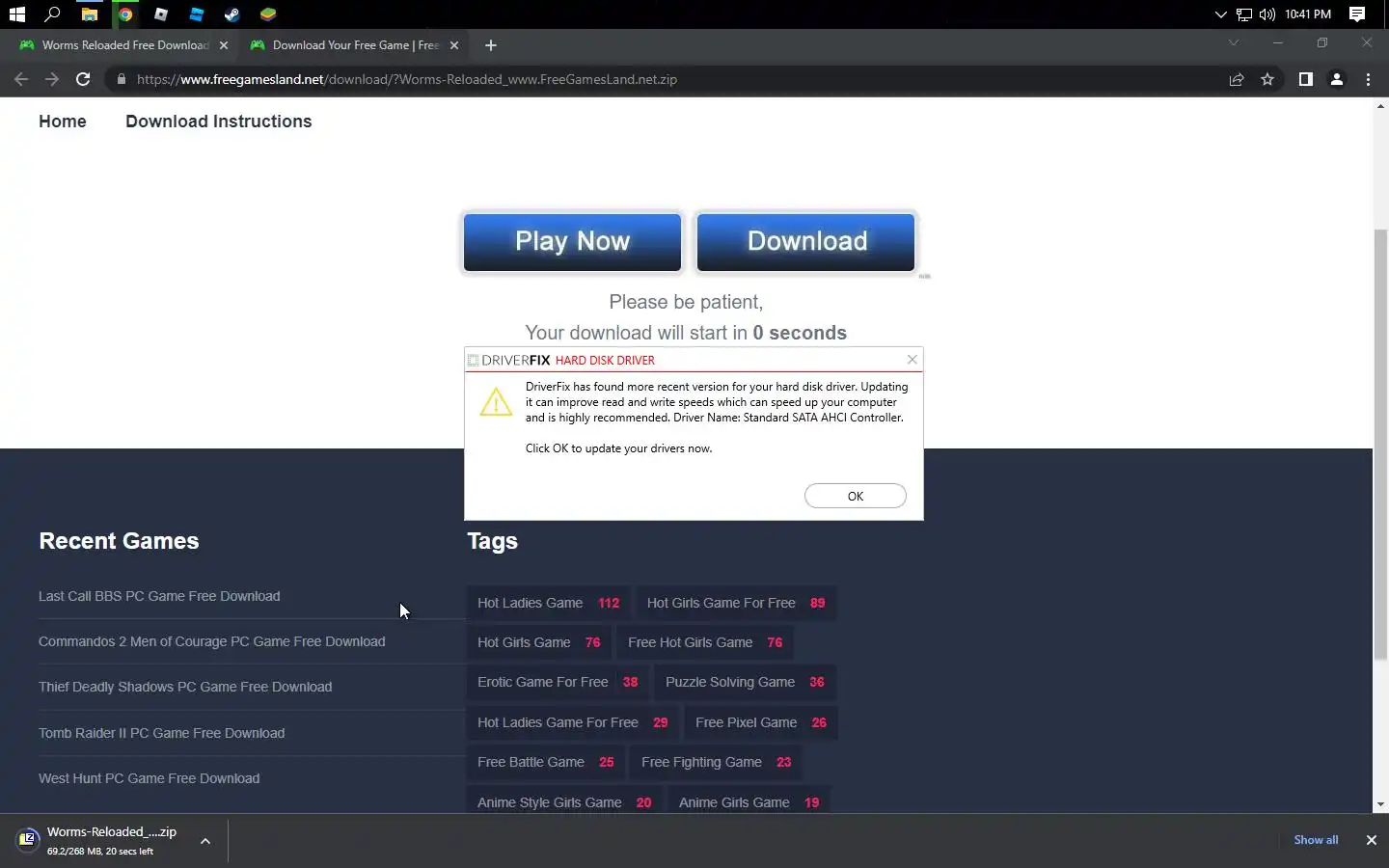Open Last Call BBS PC Game link
The image size is (1389, 868).
(x=159, y=596)
